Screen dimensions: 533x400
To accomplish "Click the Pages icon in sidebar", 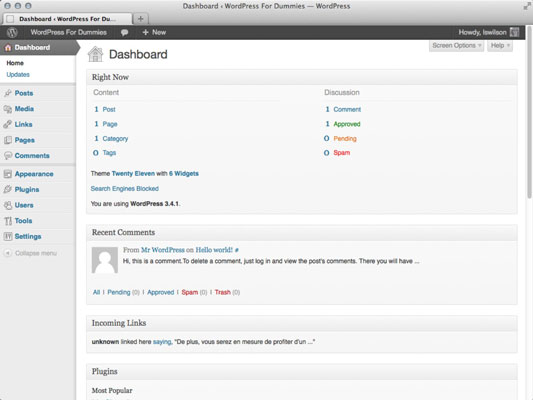I will (8, 140).
